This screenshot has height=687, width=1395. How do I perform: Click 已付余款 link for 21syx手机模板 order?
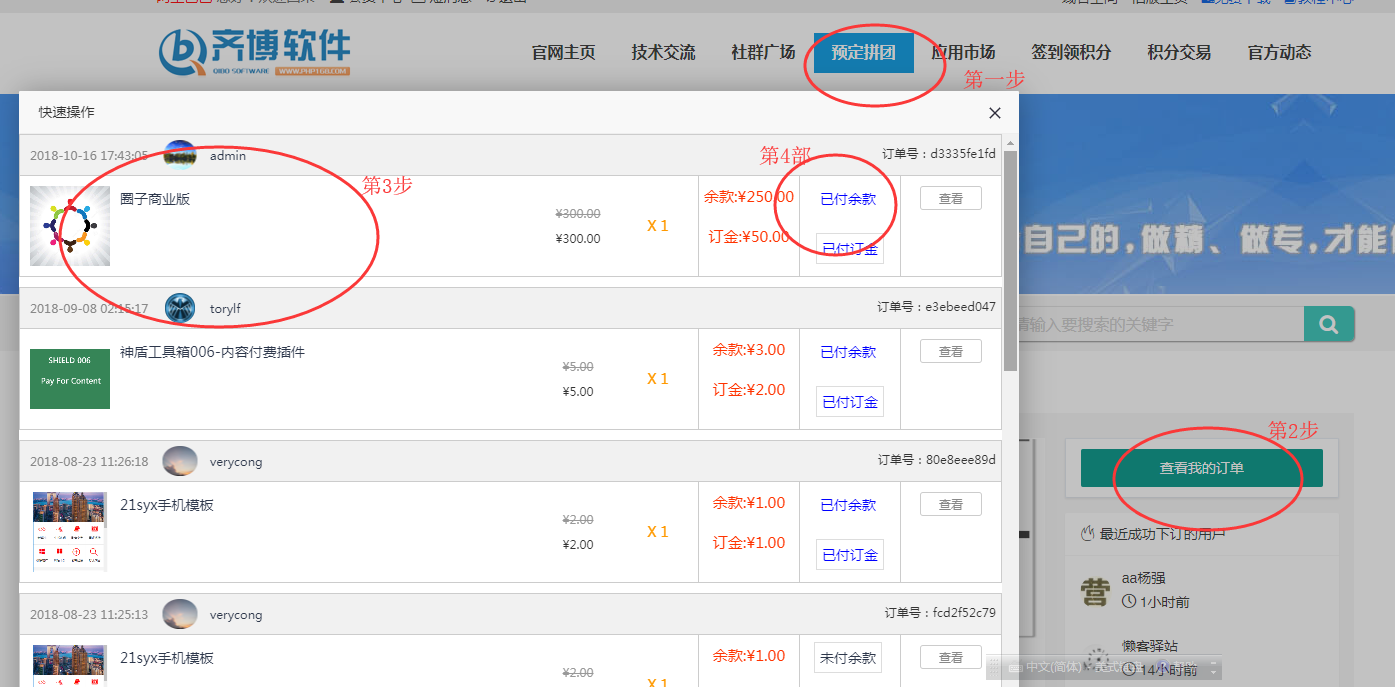pos(848,505)
